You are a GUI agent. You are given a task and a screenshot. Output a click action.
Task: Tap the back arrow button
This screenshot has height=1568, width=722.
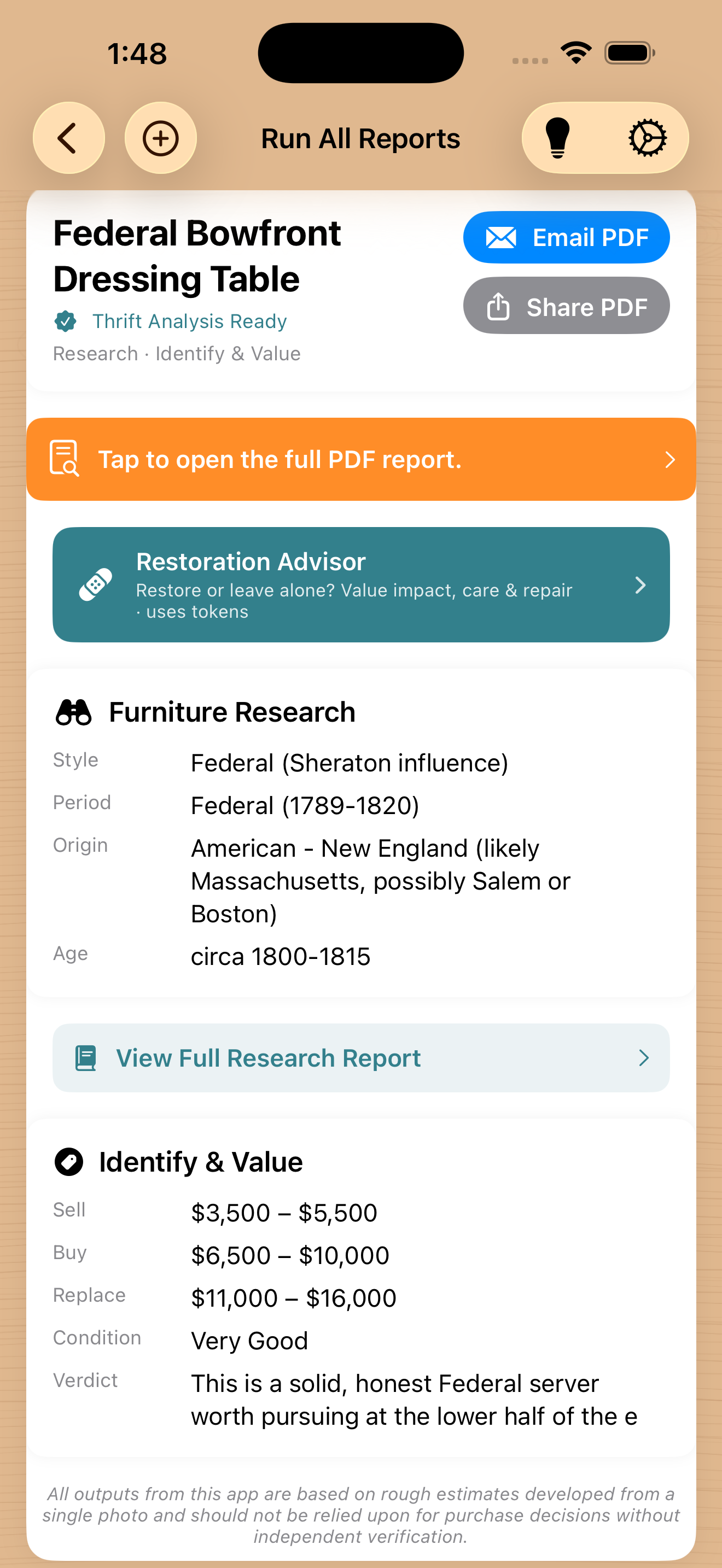point(68,138)
